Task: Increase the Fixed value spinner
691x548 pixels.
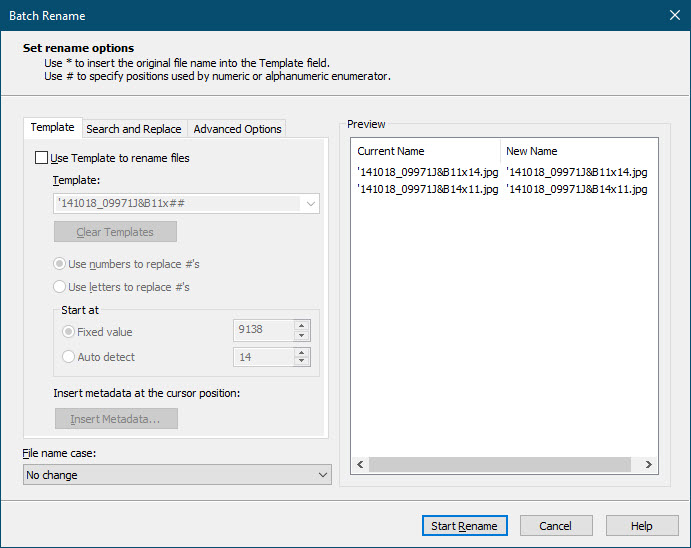Action: pos(302,326)
